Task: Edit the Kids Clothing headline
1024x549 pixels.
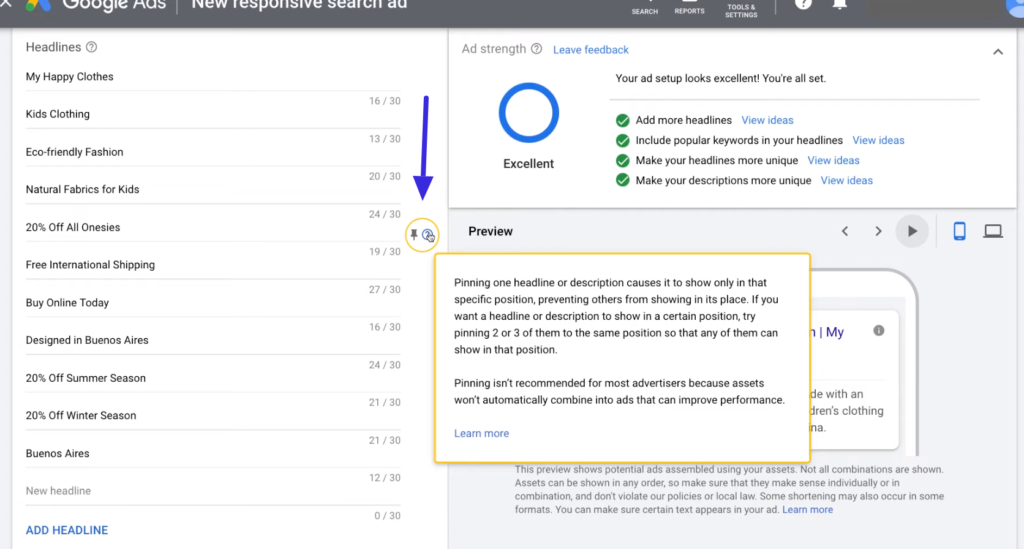Action: (x=213, y=114)
